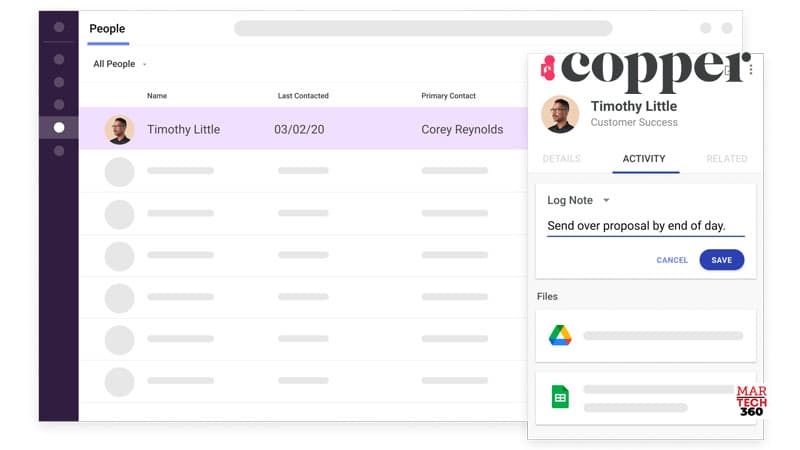Image resolution: width=800 pixels, height=450 pixels.
Task: Save the logged note
Action: pos(721,260)
